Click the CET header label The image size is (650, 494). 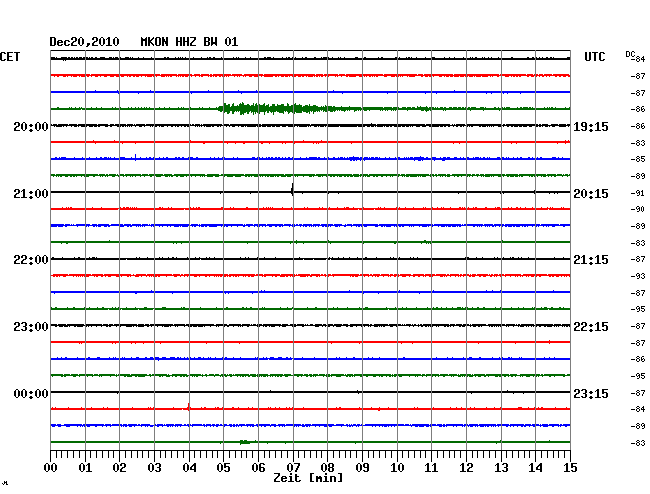pos(10,57)
